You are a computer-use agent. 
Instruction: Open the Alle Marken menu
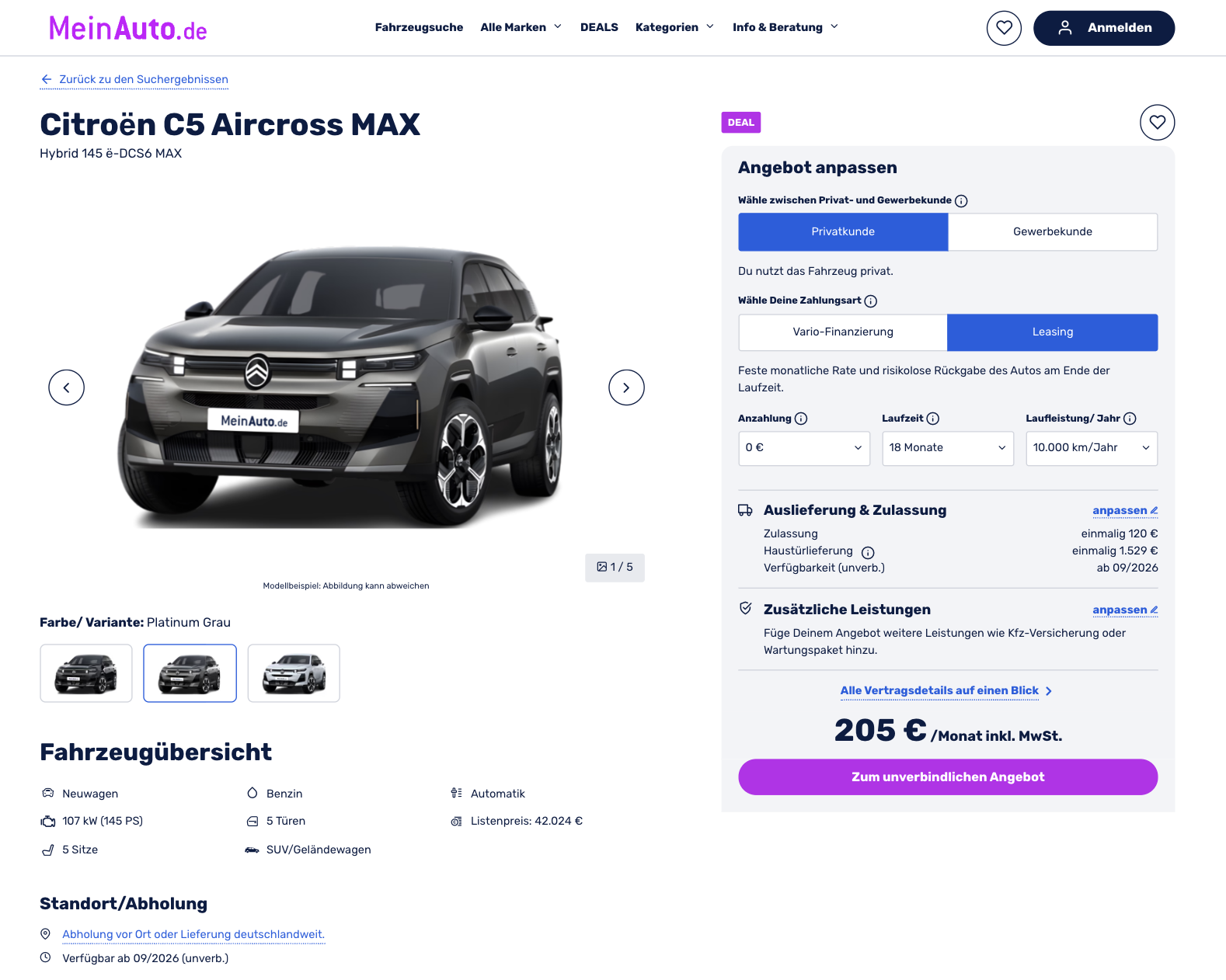pos(521,27)
